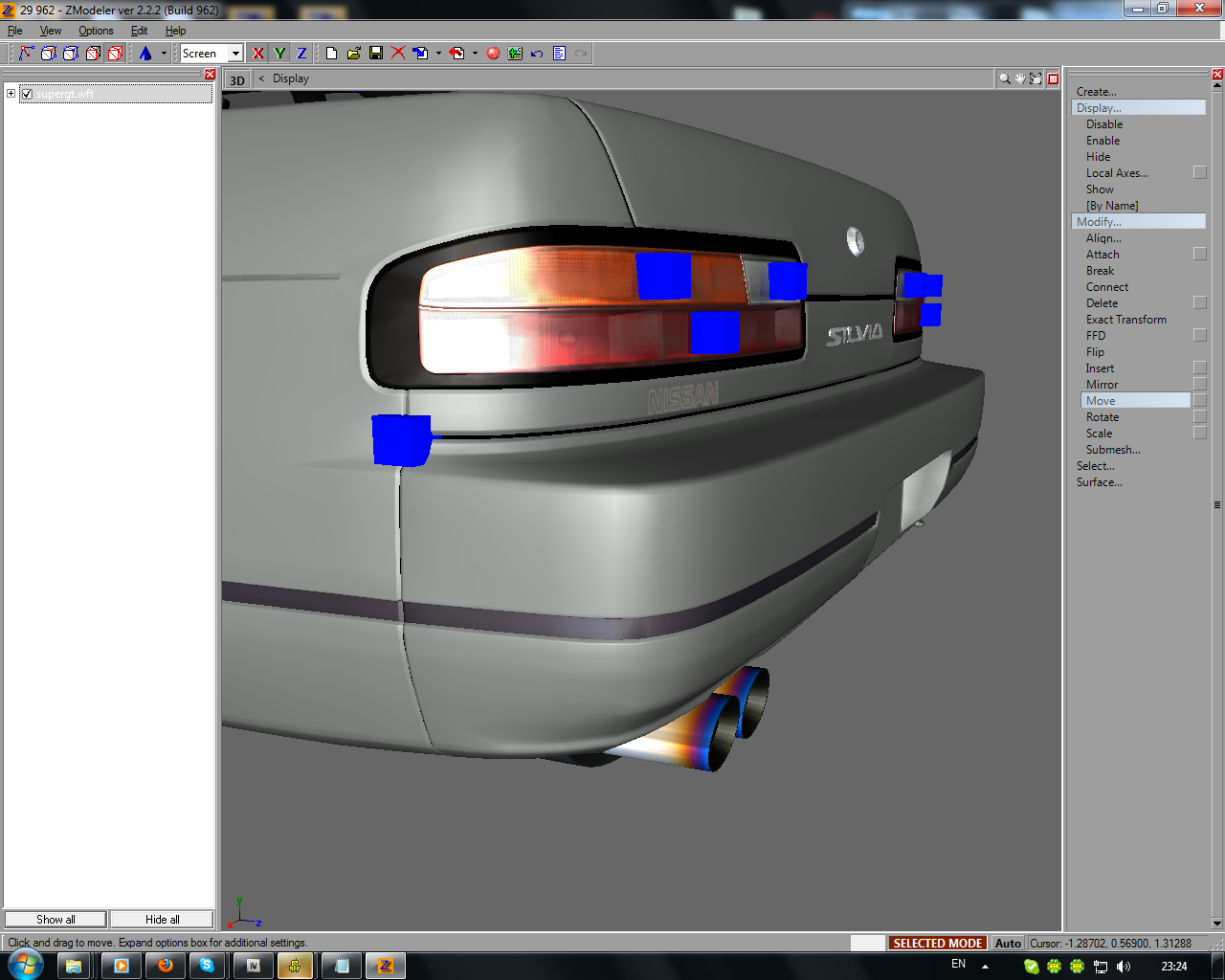Open the dropdown arrow beside the blue cone
Screen dimensions: 1225x980
(164, 54)
